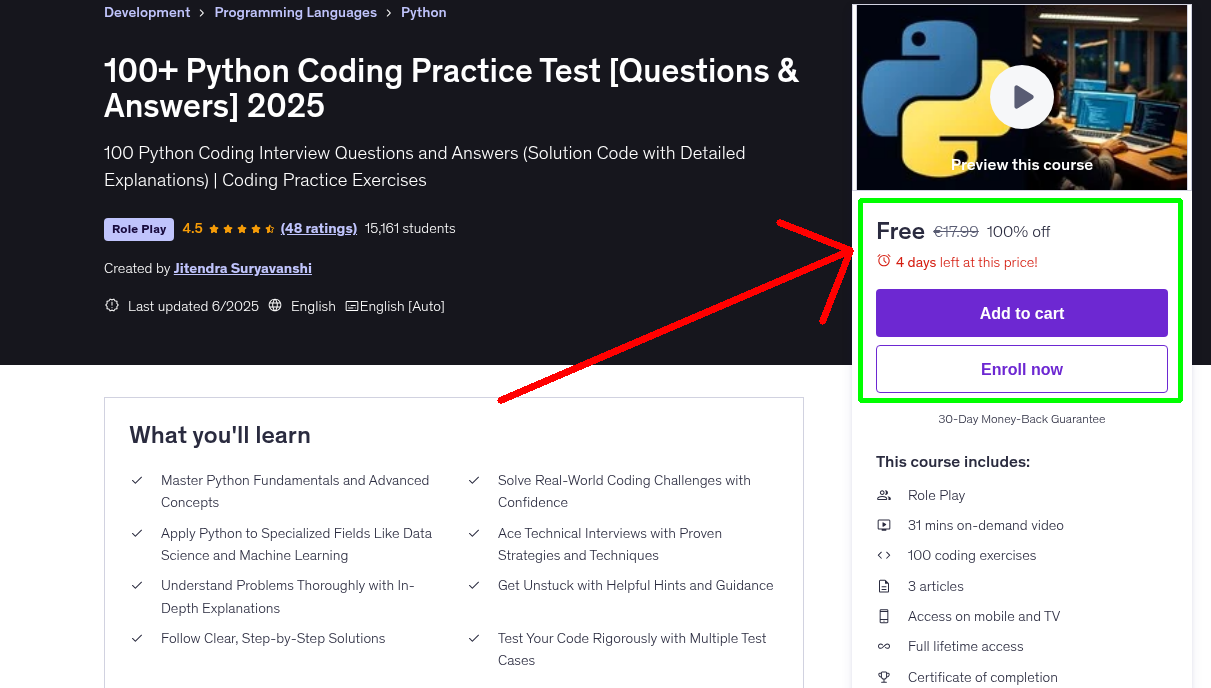Go to Programming Languages breadcrumb
The width and height of the screenshot is (1211, 688).
pos(295,13)
